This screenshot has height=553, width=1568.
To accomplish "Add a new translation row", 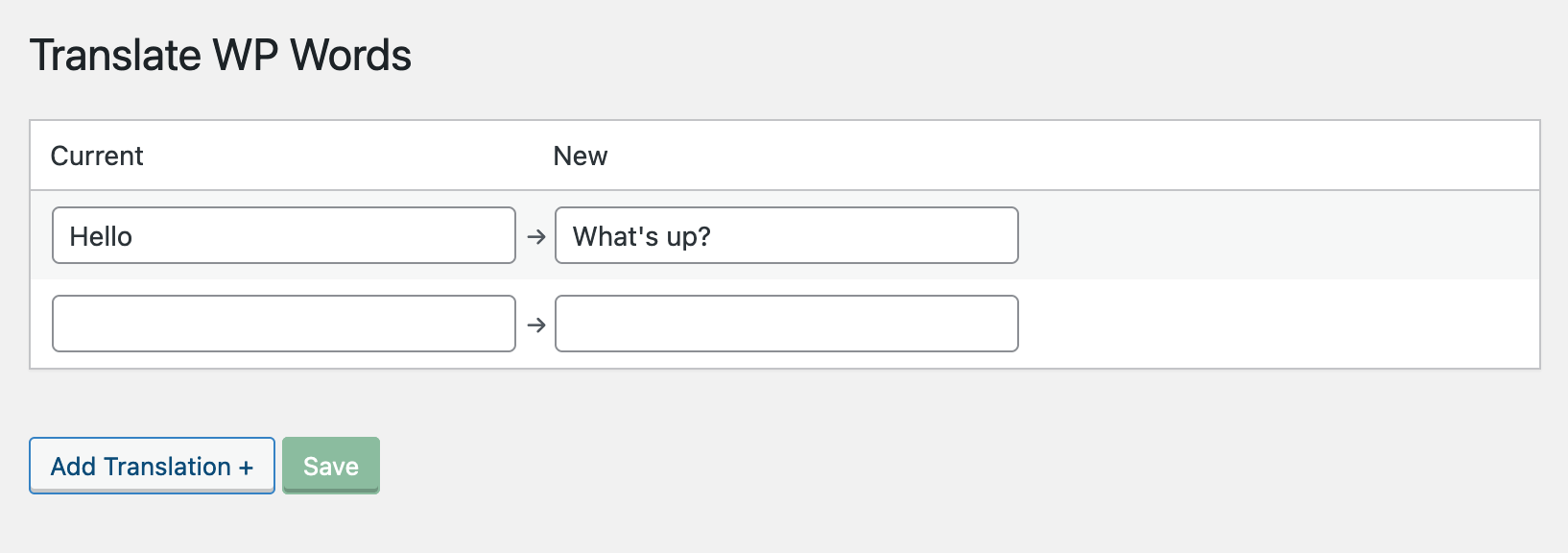I will click(x=152, y=466).
